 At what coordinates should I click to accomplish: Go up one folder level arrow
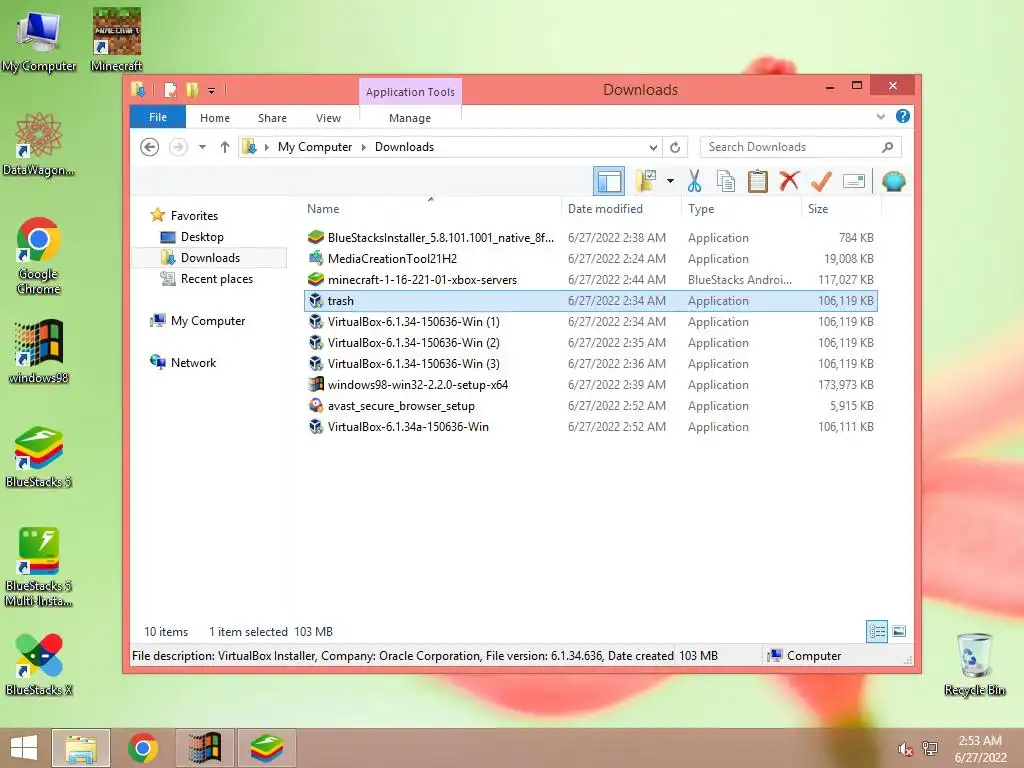coord(225,147)
